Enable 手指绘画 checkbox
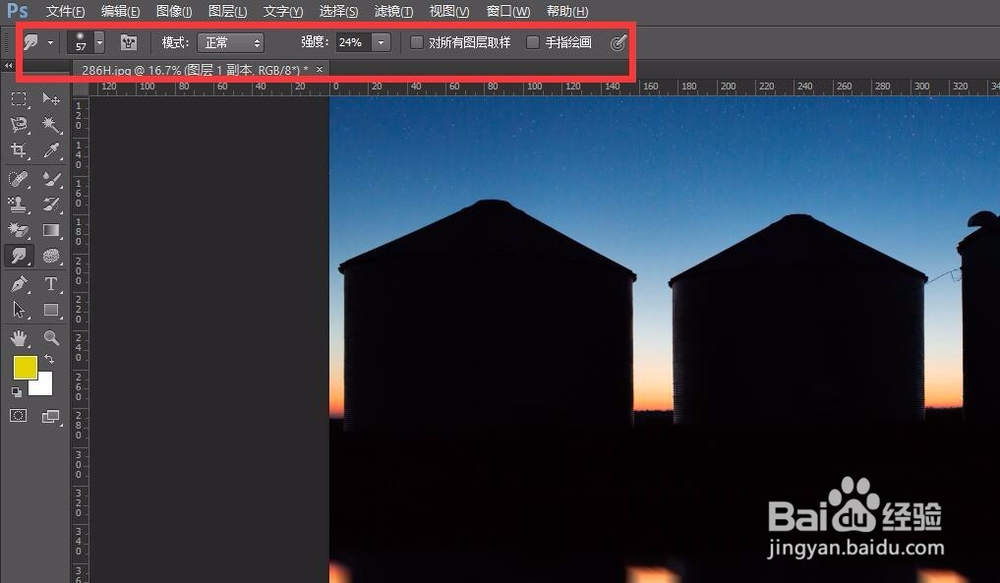 (x=533, y=43)
